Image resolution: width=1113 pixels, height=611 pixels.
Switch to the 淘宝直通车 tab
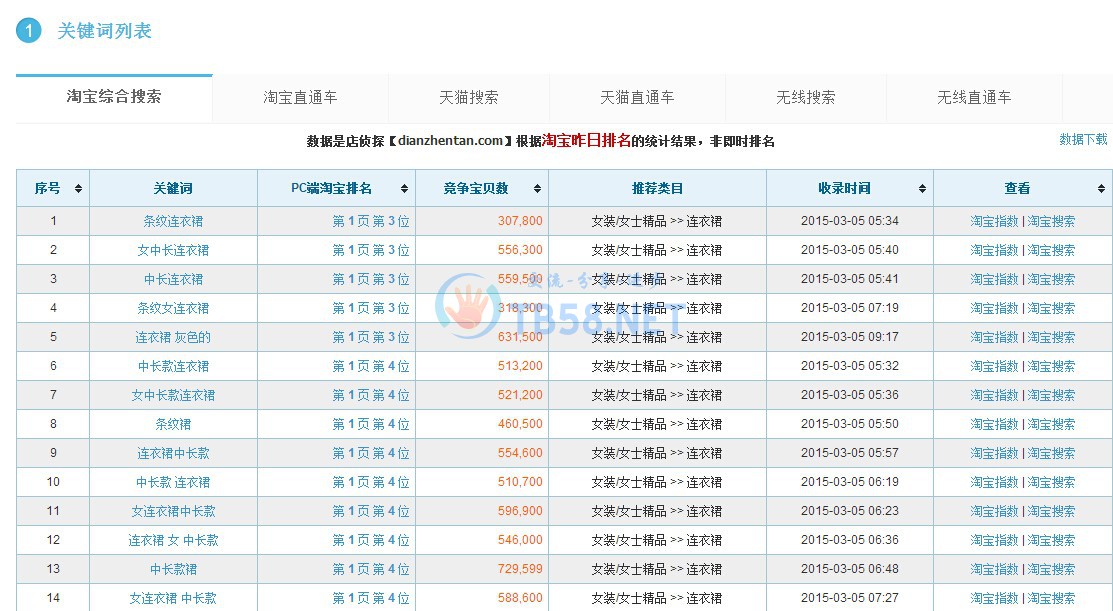[x=300, y=98]
